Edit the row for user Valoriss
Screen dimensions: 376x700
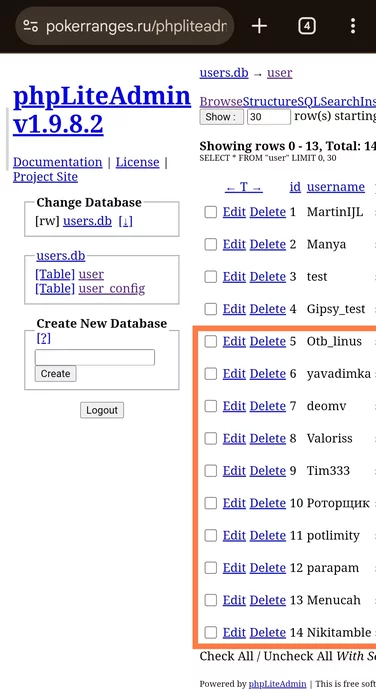(x=234, y=438)
